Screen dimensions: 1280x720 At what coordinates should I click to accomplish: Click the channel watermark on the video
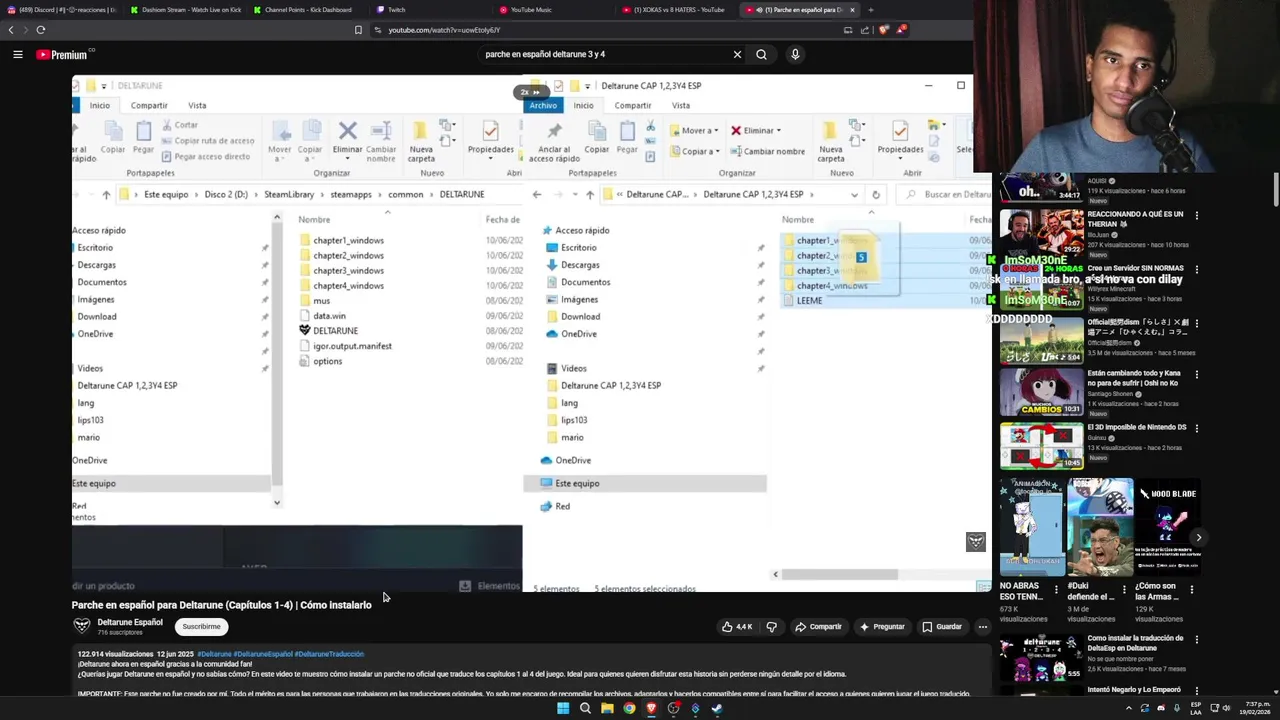975,541
